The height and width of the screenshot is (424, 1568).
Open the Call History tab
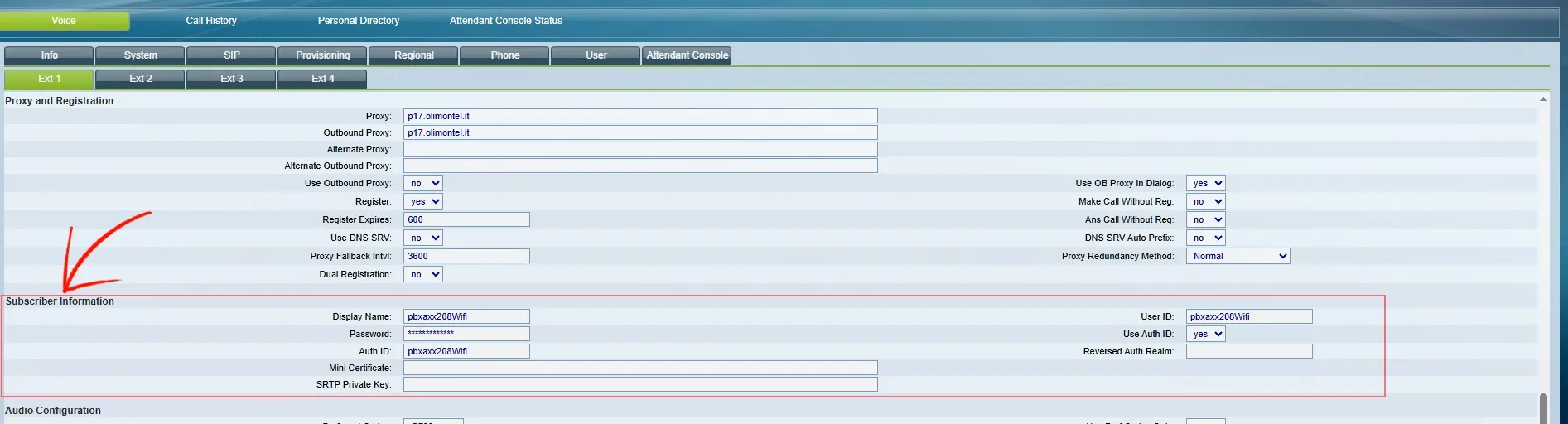tap(210, 21)
